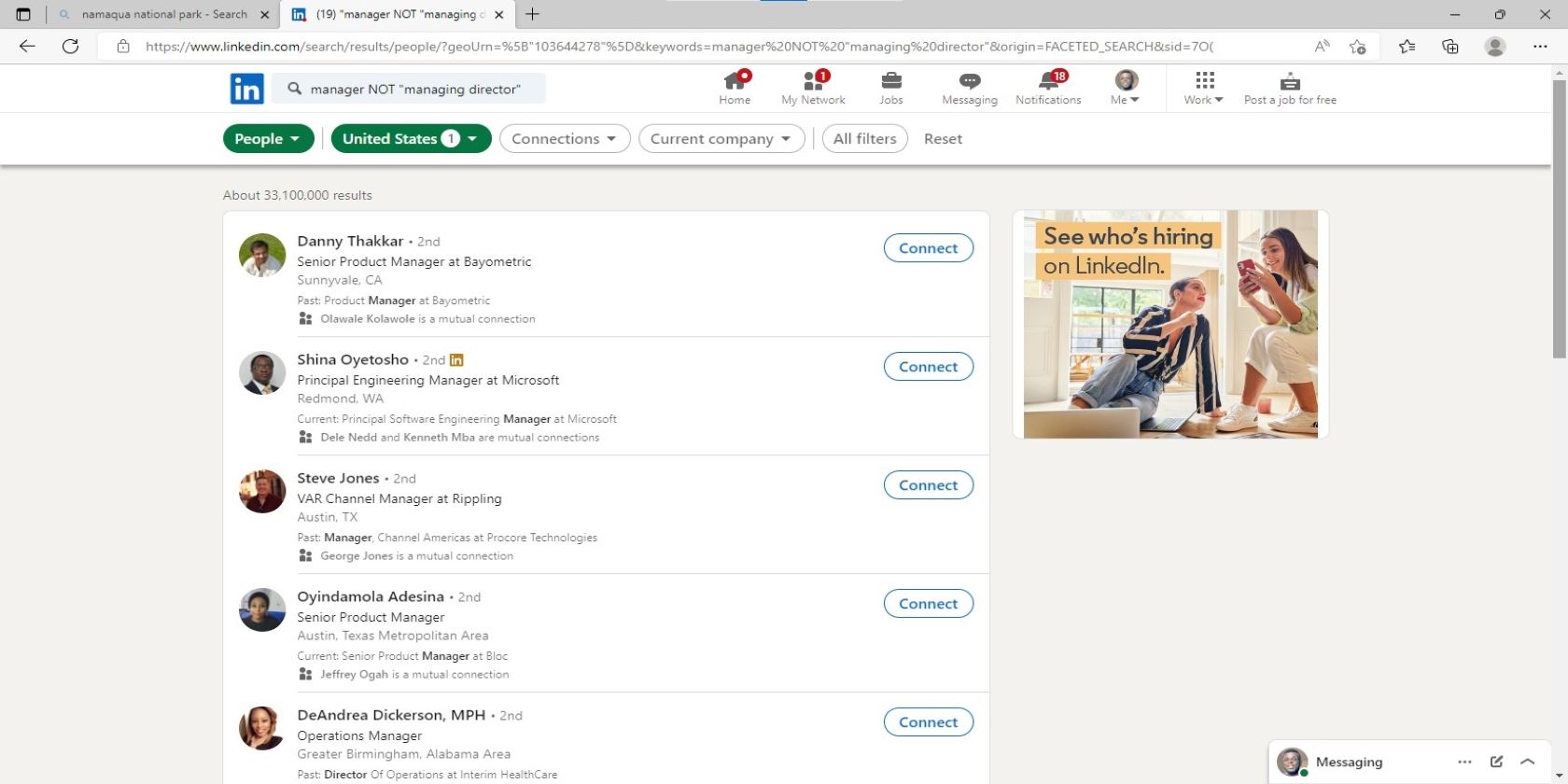Image resolution: width=1568 pixels, height=784 pixels.
Task: View mutual connection George Jones
Action: click(416, 556)
